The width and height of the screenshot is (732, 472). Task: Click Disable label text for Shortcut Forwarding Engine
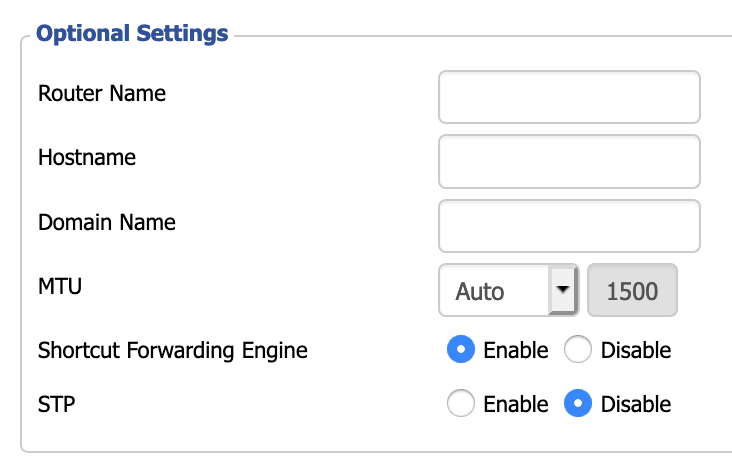(x=636, y=350)
